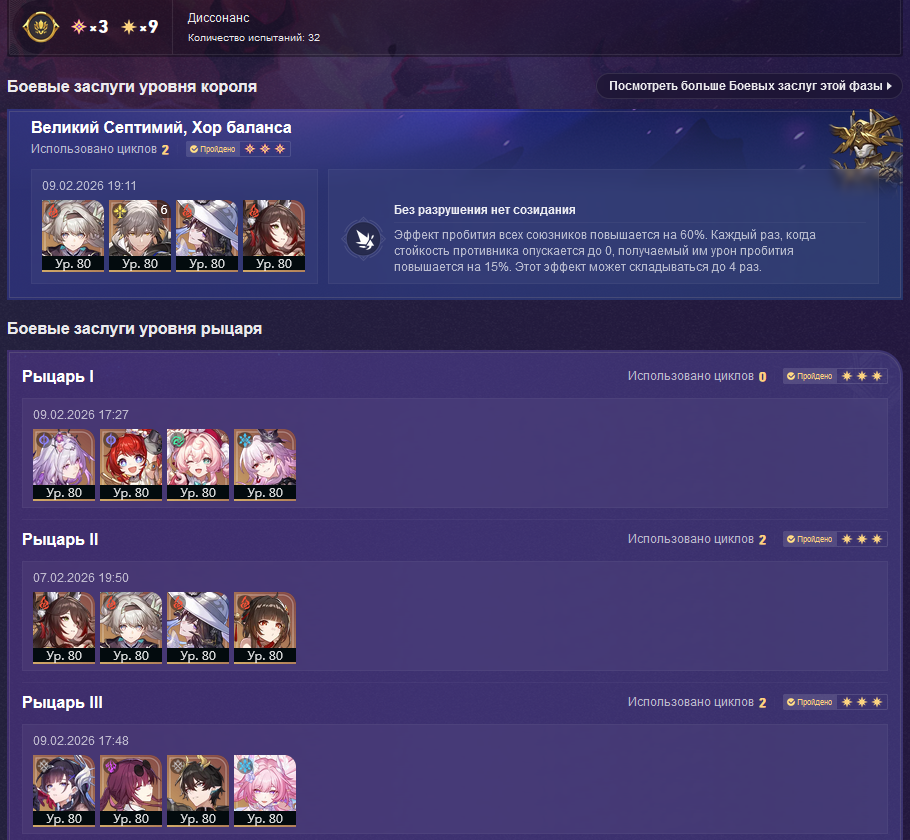This screenshot has height=840, width=910.
Task: Click white-hat character in king-level team
Action: (207, 236)
